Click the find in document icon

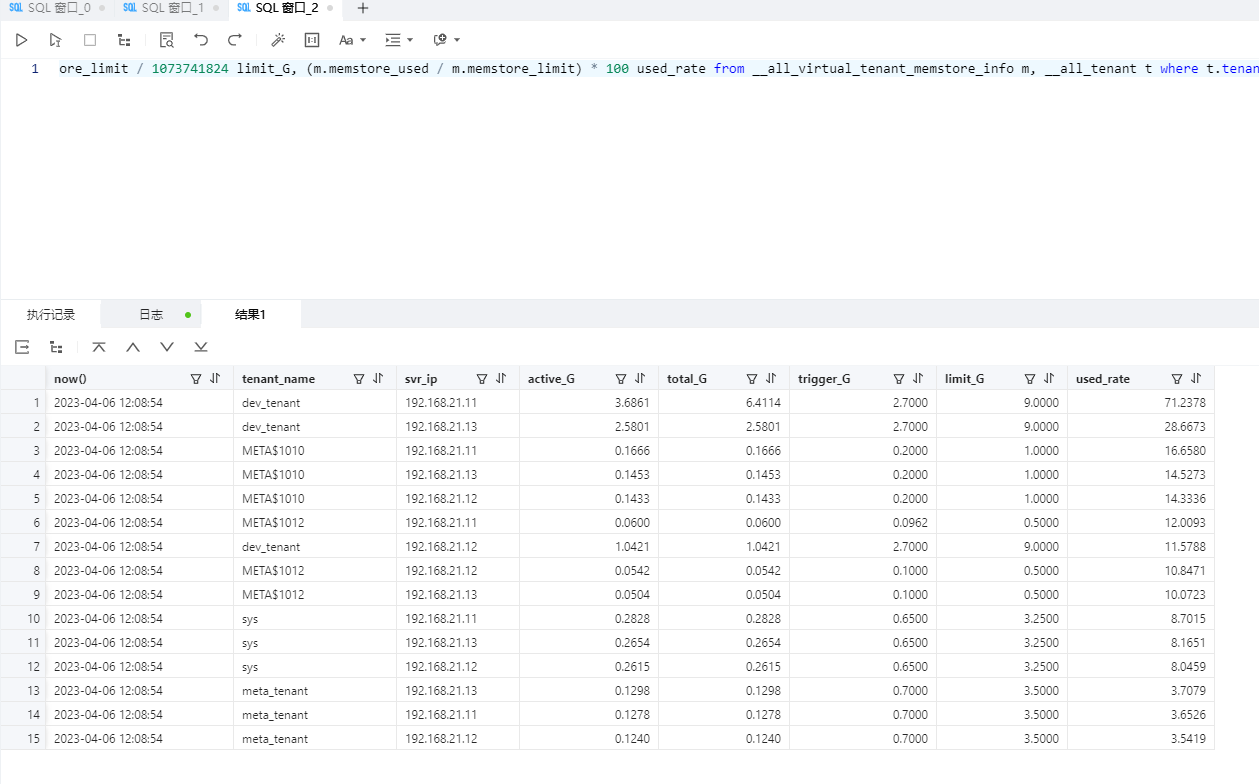[x=167, y=40]
